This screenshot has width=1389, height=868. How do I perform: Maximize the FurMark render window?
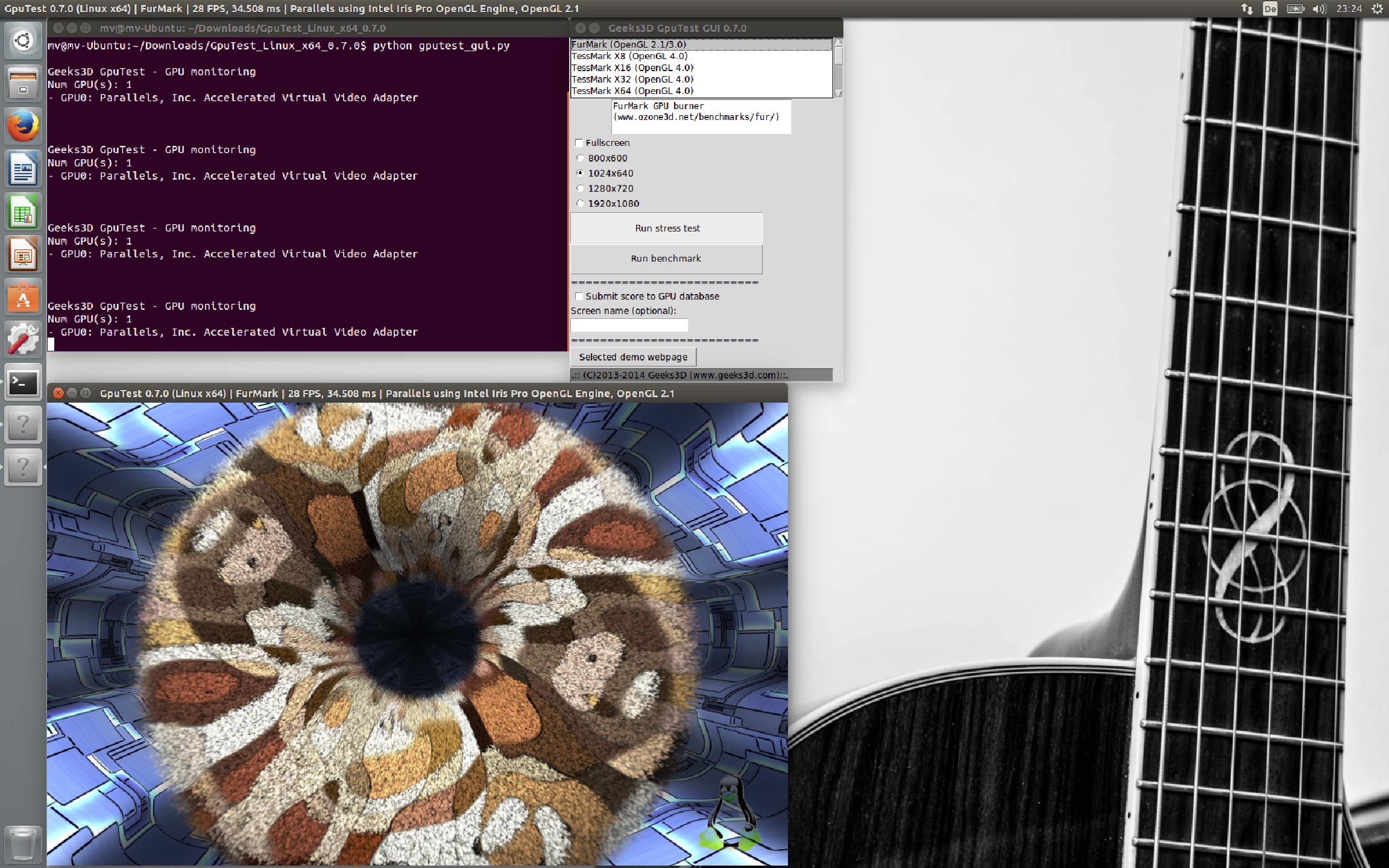click(x=86, y=393)
